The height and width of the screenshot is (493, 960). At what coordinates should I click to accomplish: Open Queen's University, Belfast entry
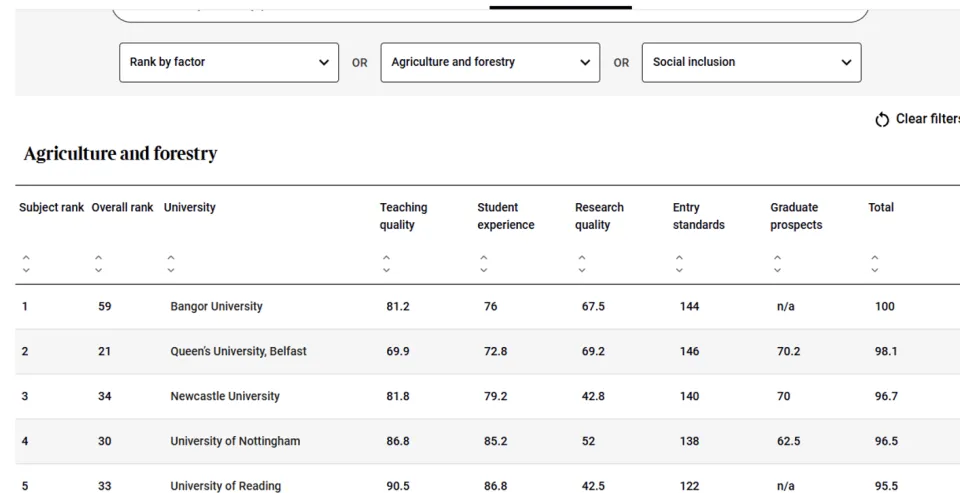238,352
